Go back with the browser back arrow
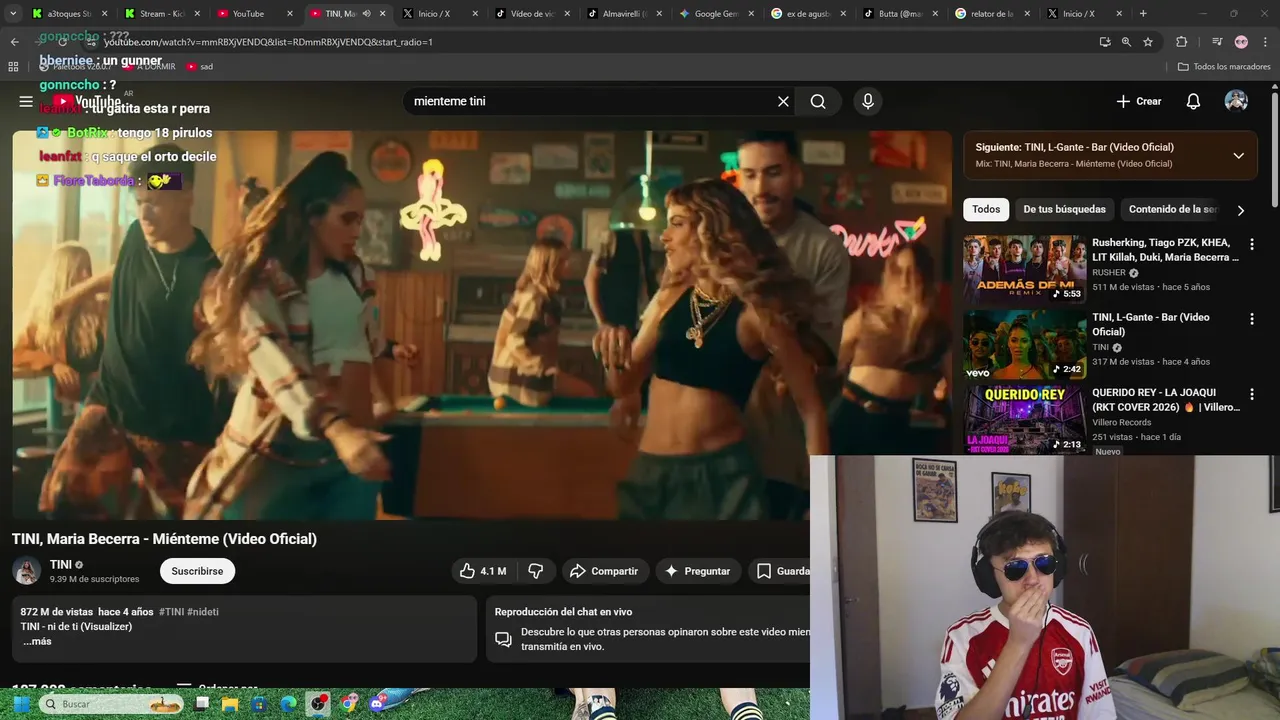Image resolution: width=1280 pixels, height=720 pixels. [x=14, y=42]
